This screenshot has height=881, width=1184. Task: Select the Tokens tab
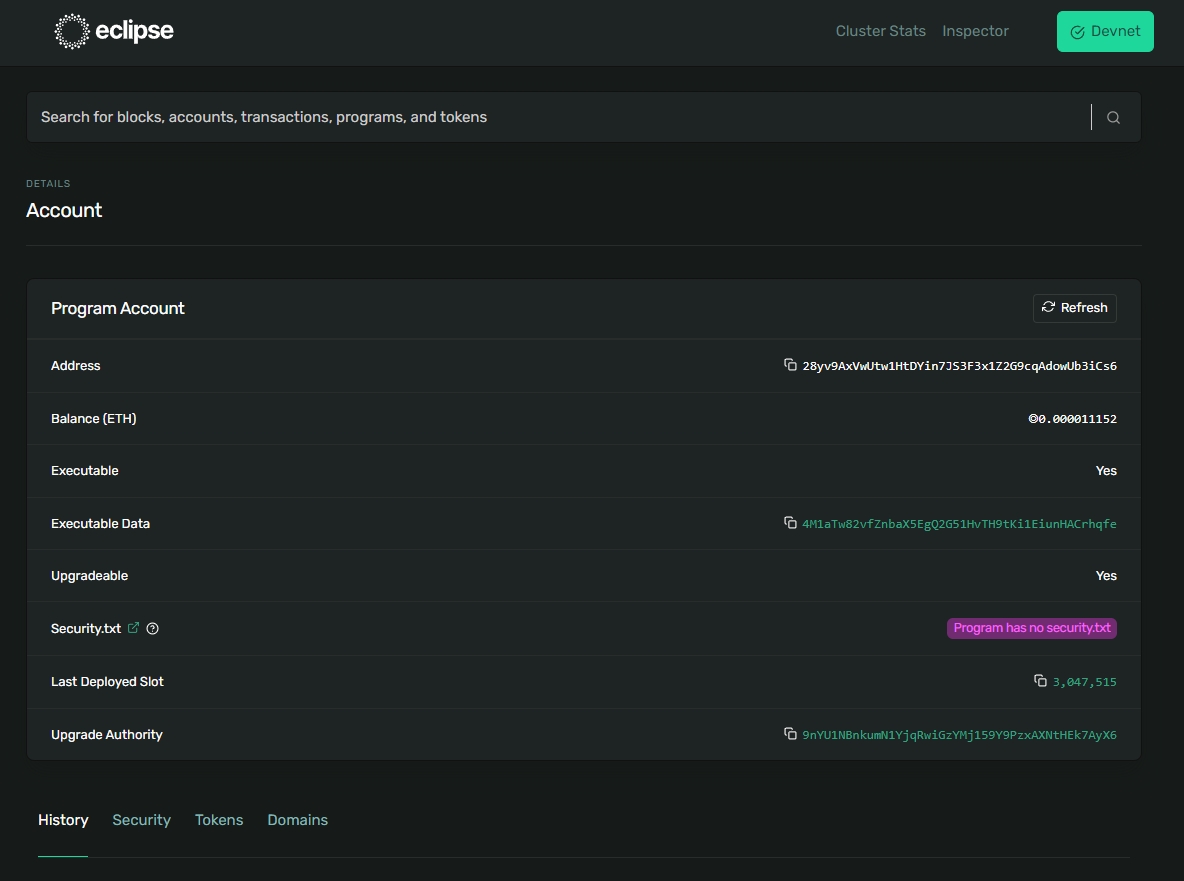tap(219, 820)
